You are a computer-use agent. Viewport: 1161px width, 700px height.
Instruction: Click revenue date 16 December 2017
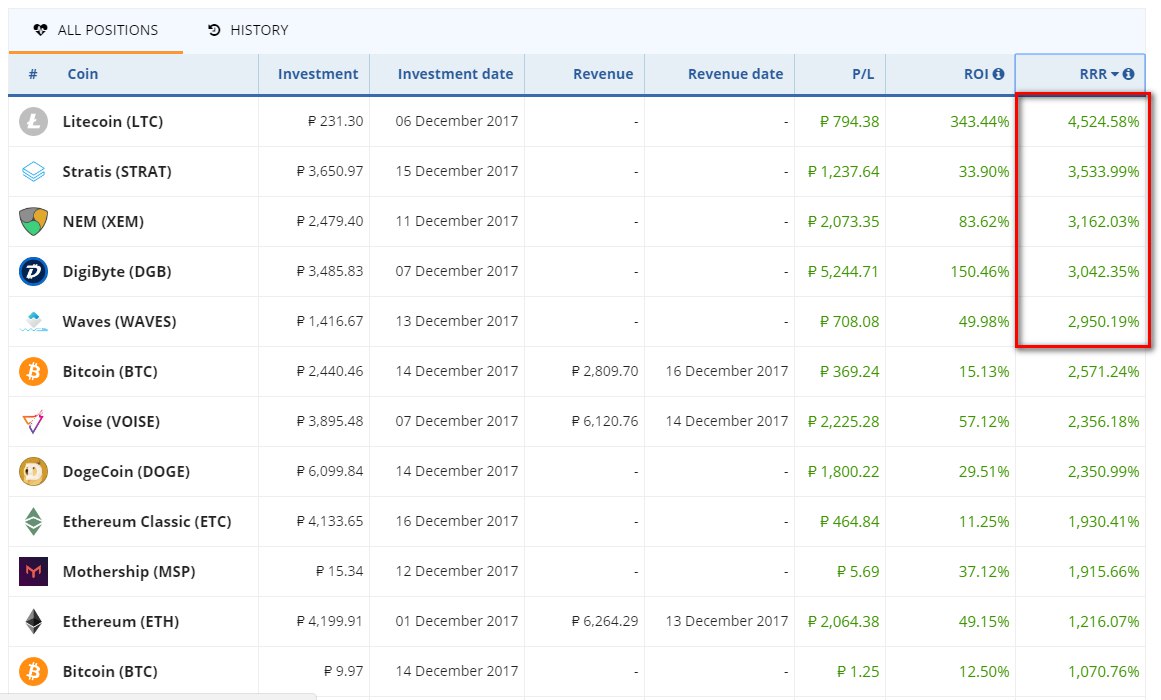pos(727,372)
